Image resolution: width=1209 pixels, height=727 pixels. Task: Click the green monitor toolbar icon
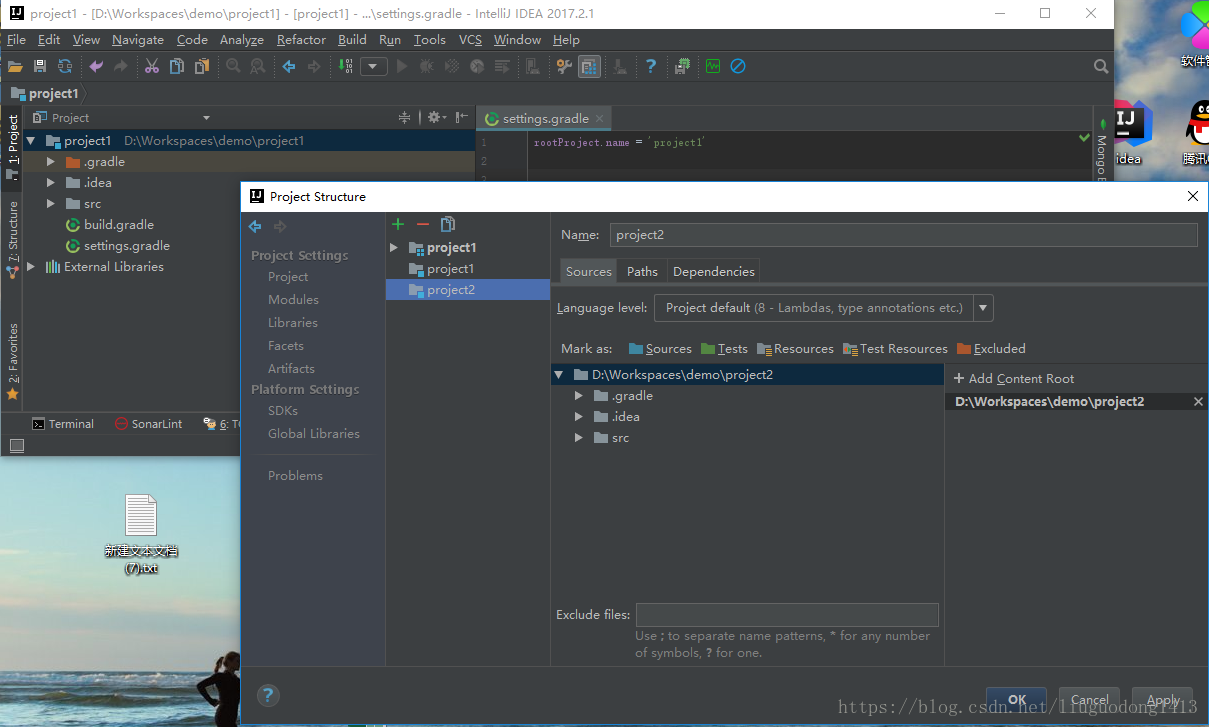(712, 66)
